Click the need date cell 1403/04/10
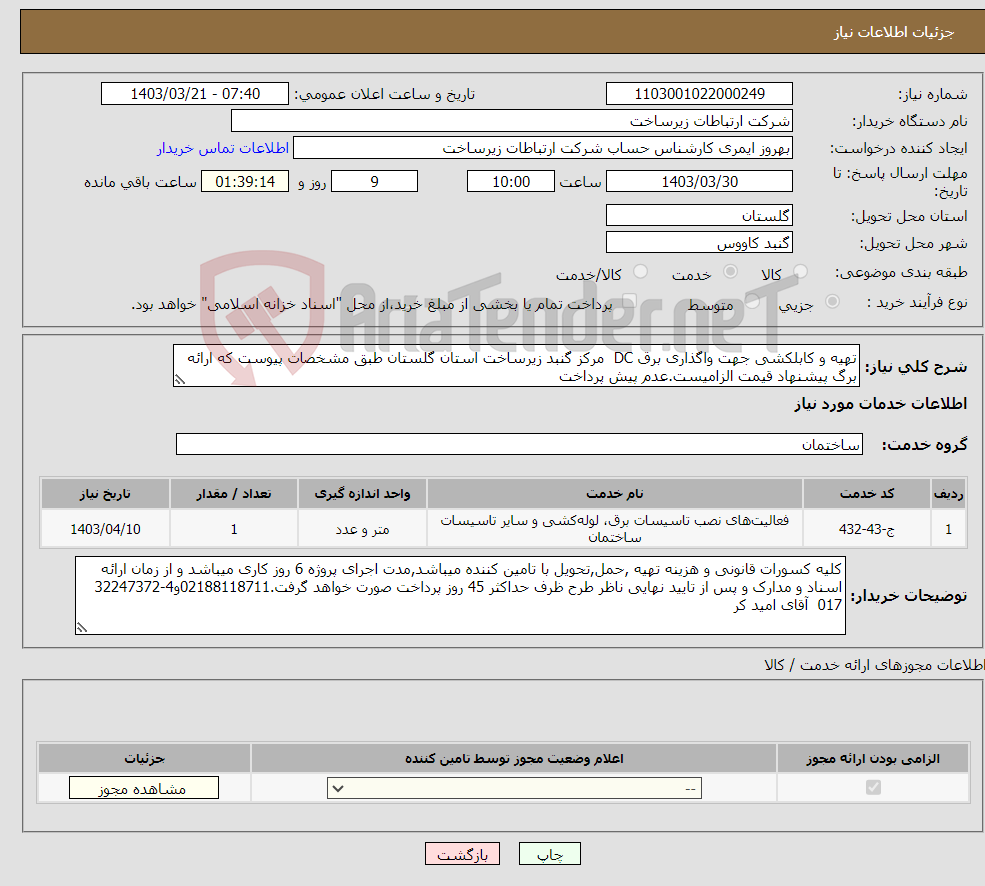Screen dimensions: 985x886 (x=106, y=529)
